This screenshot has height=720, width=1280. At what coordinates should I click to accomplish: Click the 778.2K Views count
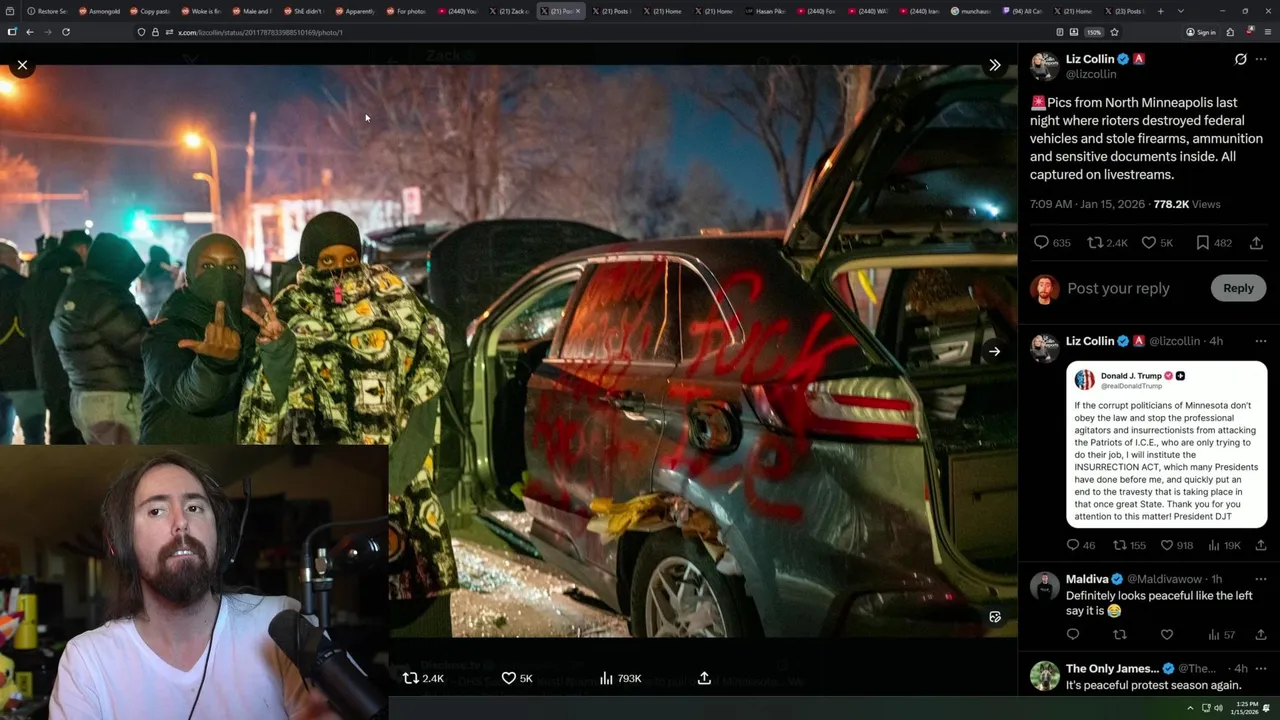[x=1187, y=204]
